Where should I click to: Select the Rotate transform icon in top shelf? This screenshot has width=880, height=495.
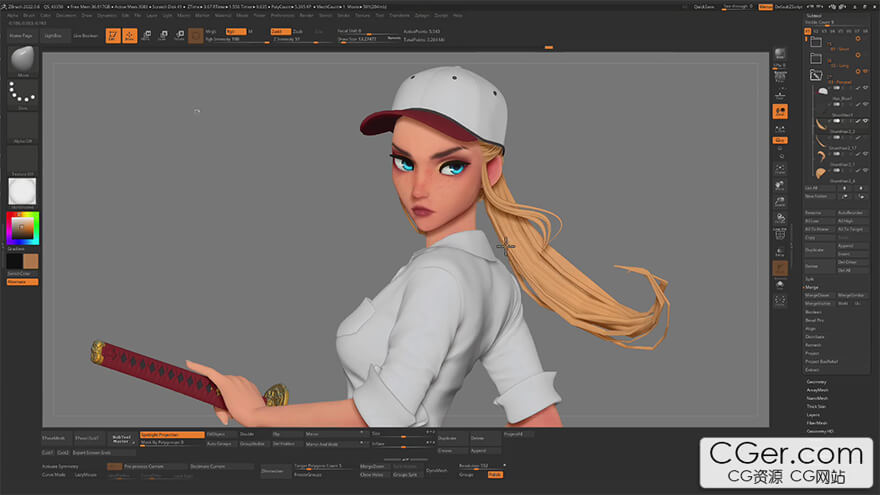[180, 35]
